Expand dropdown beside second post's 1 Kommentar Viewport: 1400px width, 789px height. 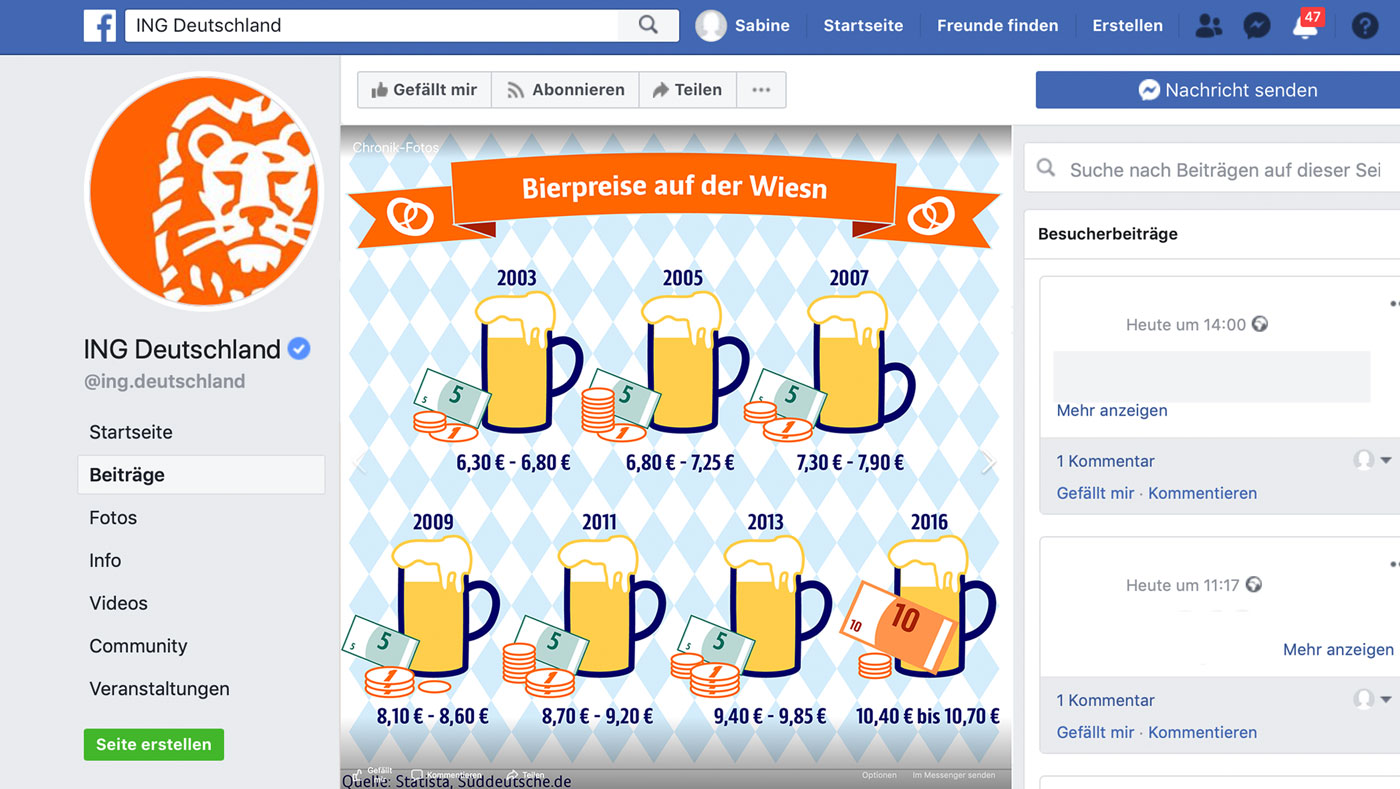(x=1385, y=700)
